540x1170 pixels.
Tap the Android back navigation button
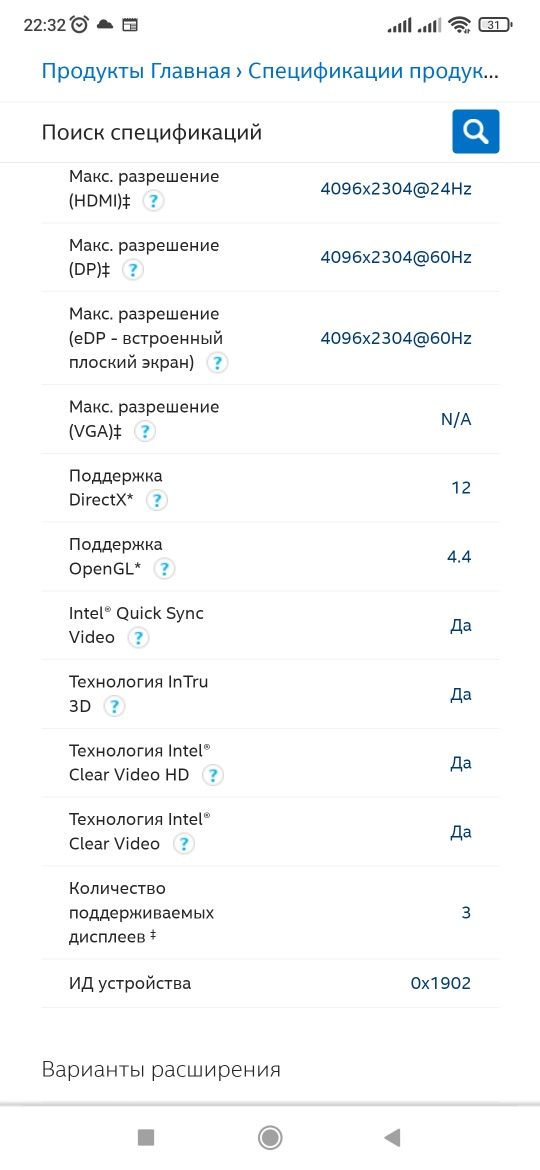(392, 1137)
